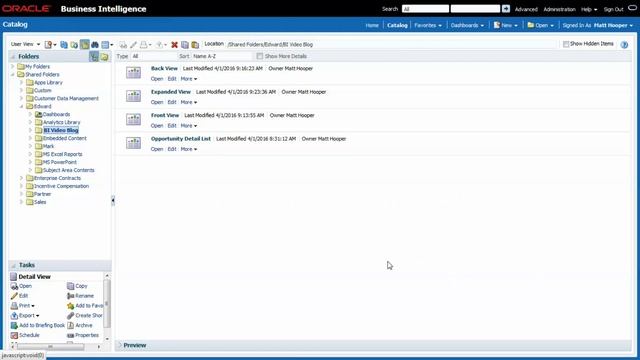640x360 pixels.
Task: Open the Sort Name A-Z dropdown
Action: tap(222, 56)
